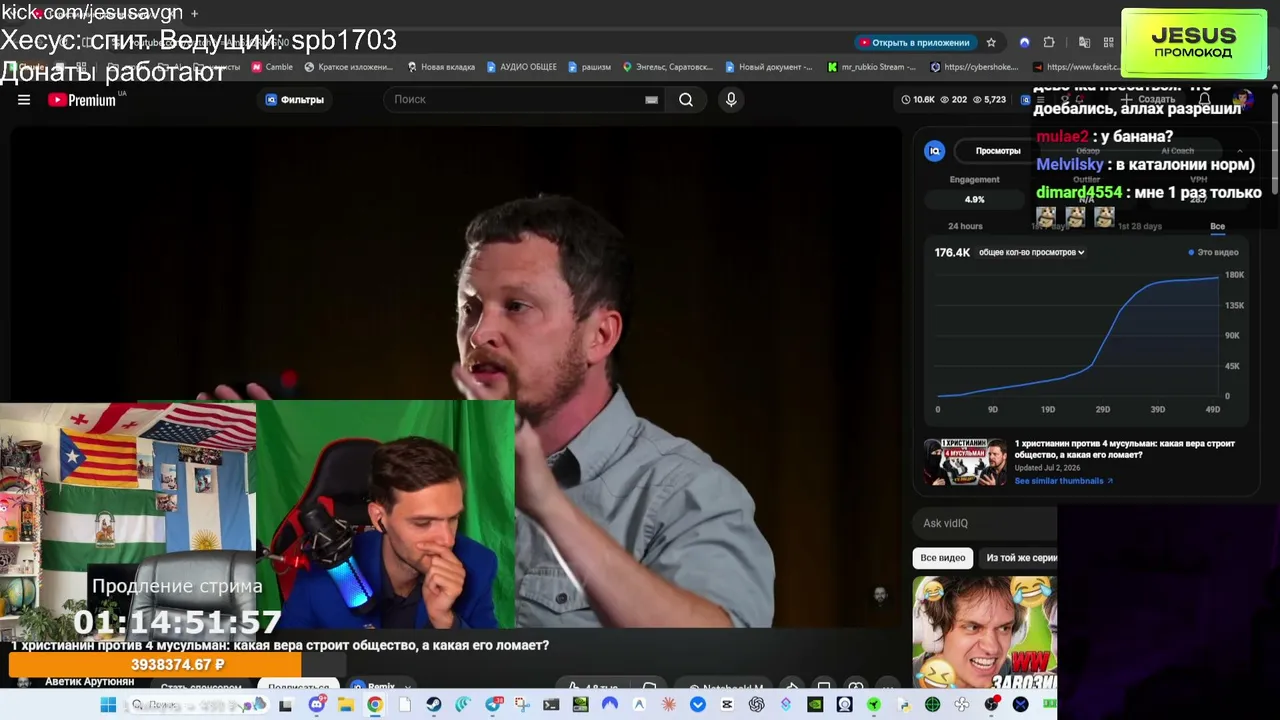Open the CapCut app on the taskbar
Viewport: 1280px width, 720px height.
[x=727, y=705]
